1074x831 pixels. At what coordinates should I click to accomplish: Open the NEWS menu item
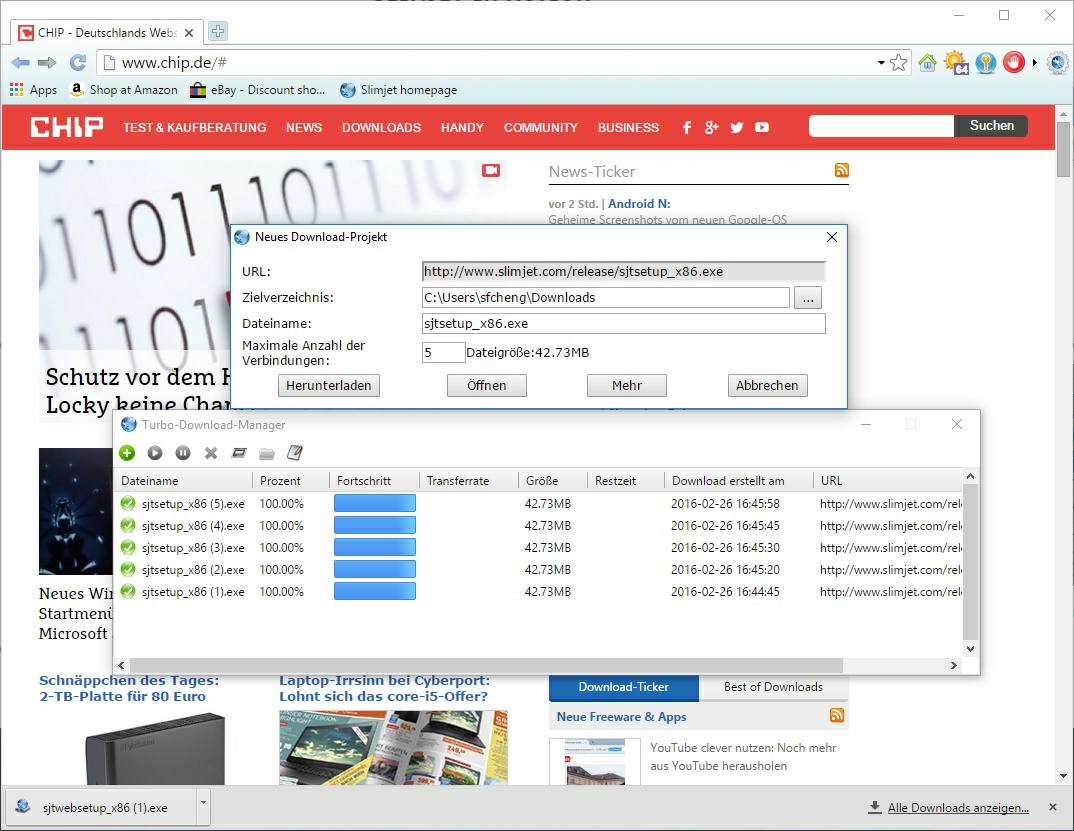304,127
